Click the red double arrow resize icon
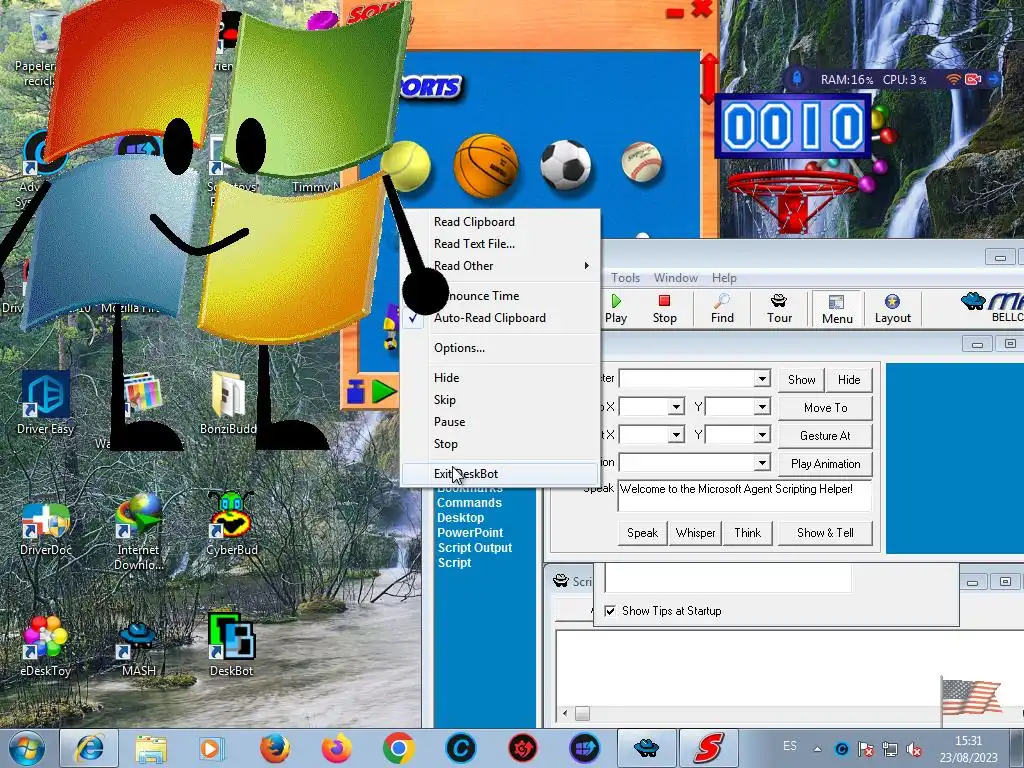This screenshot has height=768, width=1024. [709, 78]
